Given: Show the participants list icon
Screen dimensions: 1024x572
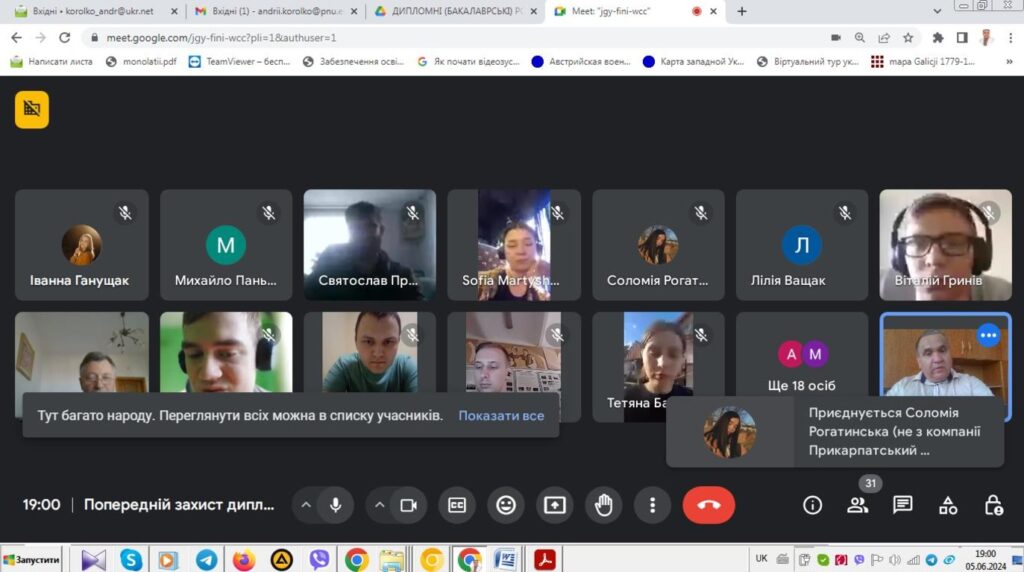Looking at the screenshot, I should 857,505.
